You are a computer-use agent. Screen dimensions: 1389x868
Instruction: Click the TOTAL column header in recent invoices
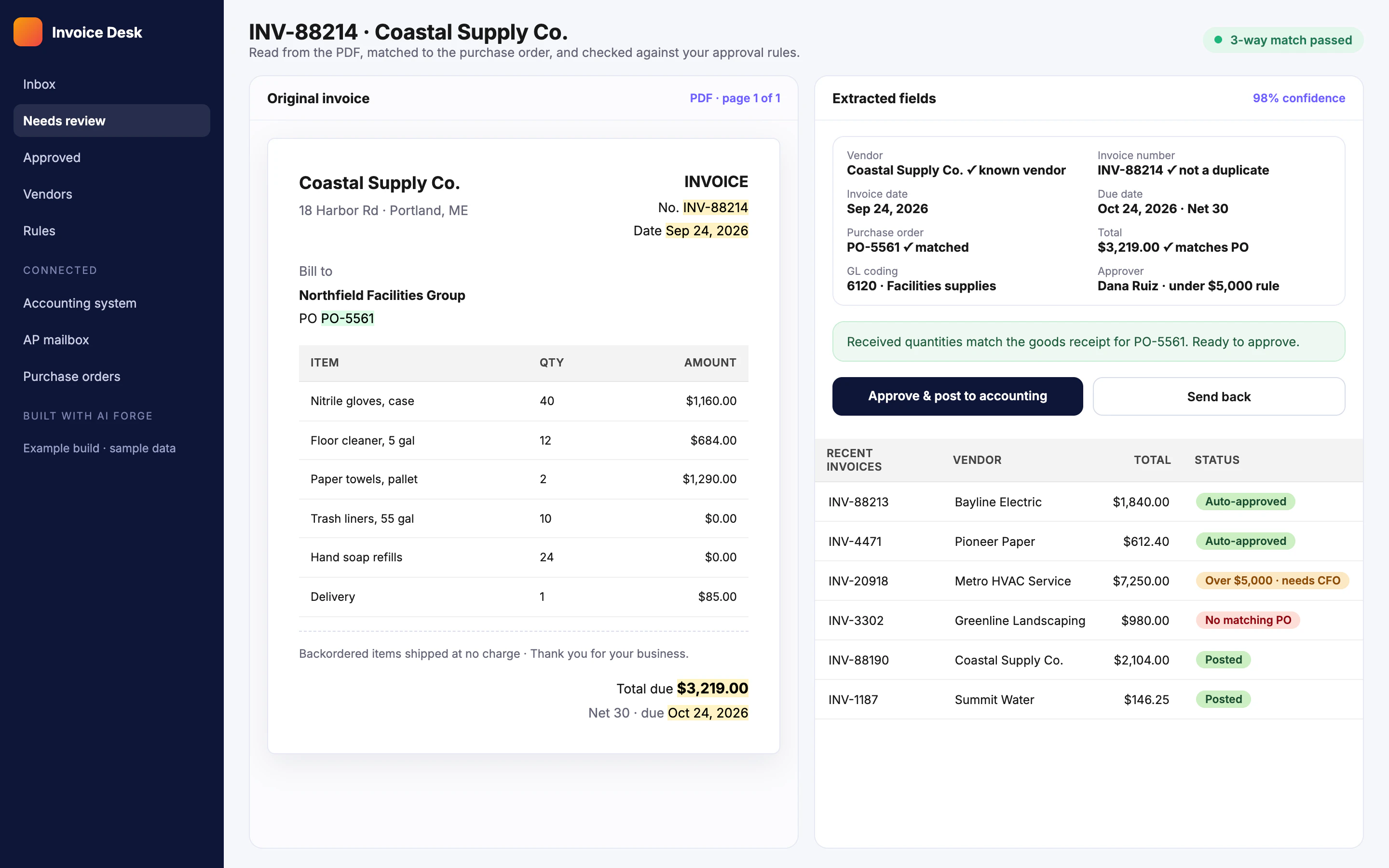[1152, 460]
